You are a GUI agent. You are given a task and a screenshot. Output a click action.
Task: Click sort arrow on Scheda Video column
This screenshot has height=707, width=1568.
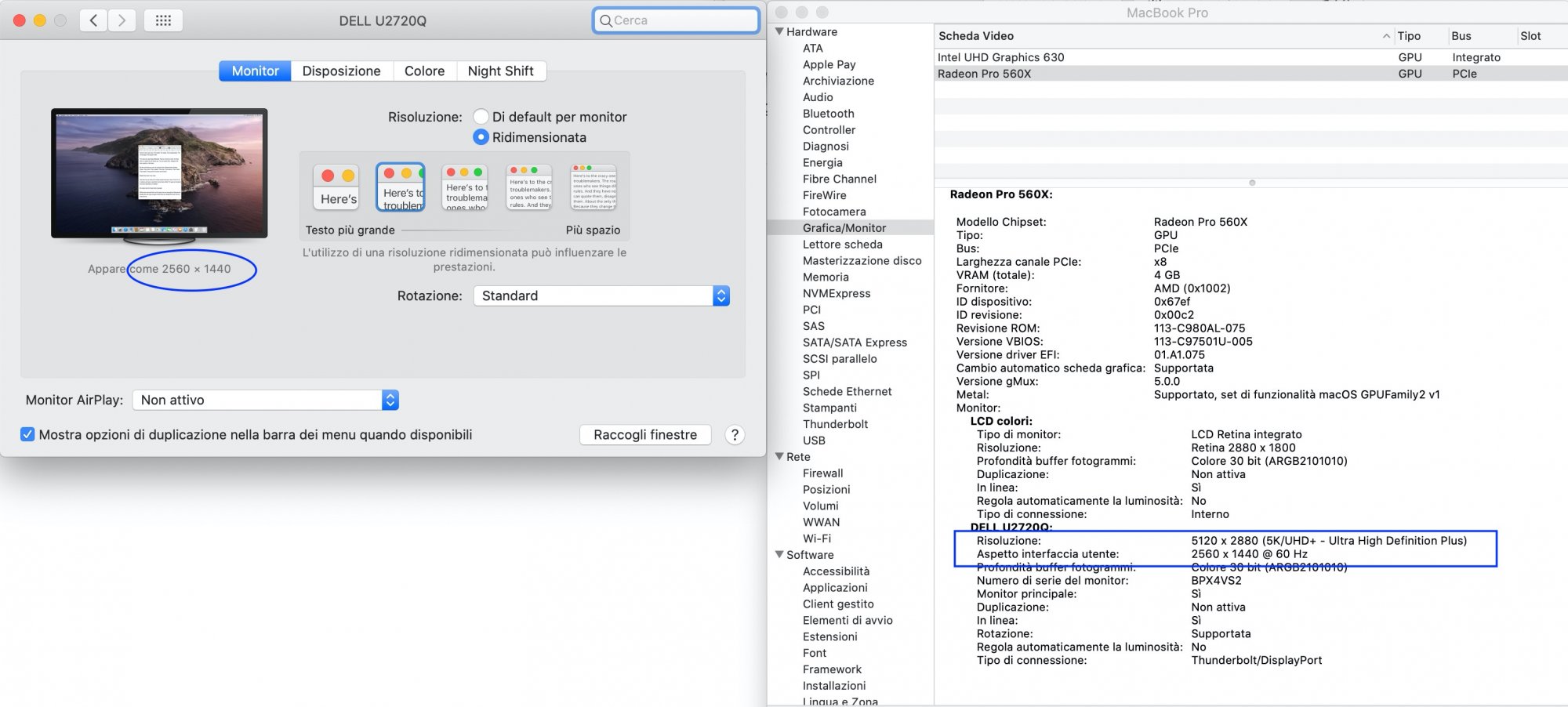[1386, 36]
